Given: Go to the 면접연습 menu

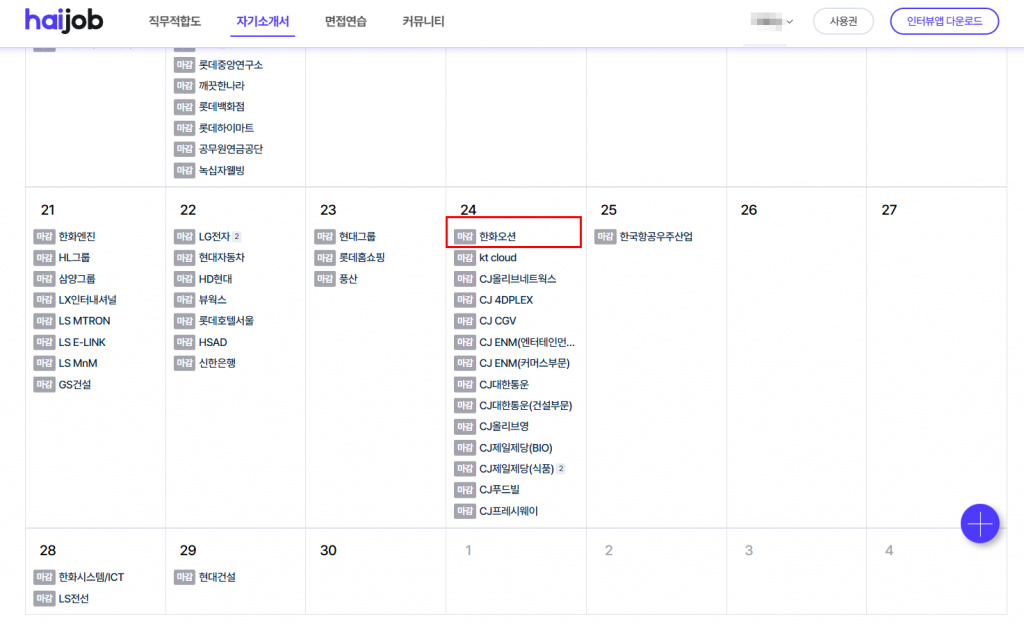Looking at the screenshot, I should (x=345, y=22).
